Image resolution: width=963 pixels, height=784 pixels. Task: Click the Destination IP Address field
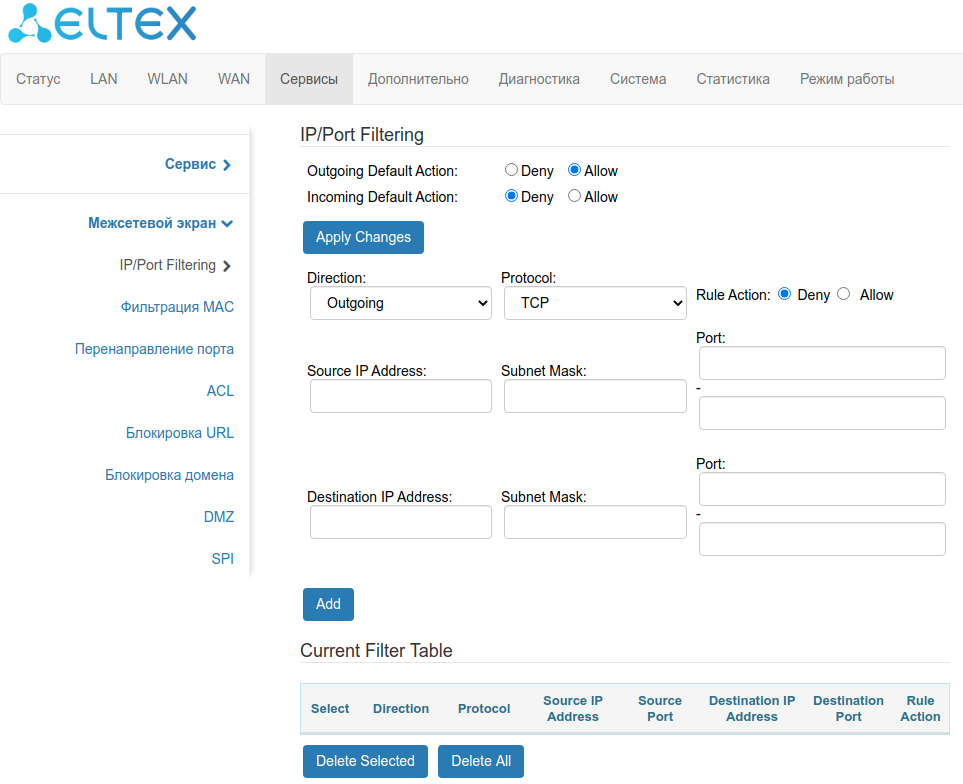tap(400, 522)
